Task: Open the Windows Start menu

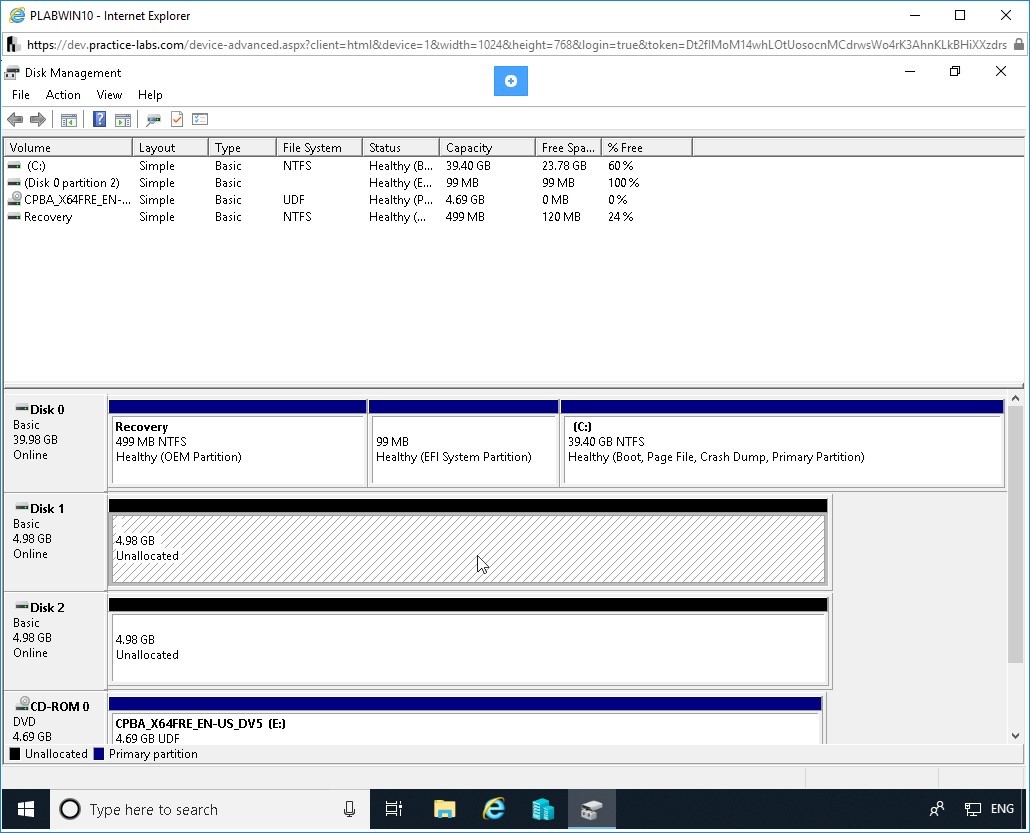Action: [26, 809]
